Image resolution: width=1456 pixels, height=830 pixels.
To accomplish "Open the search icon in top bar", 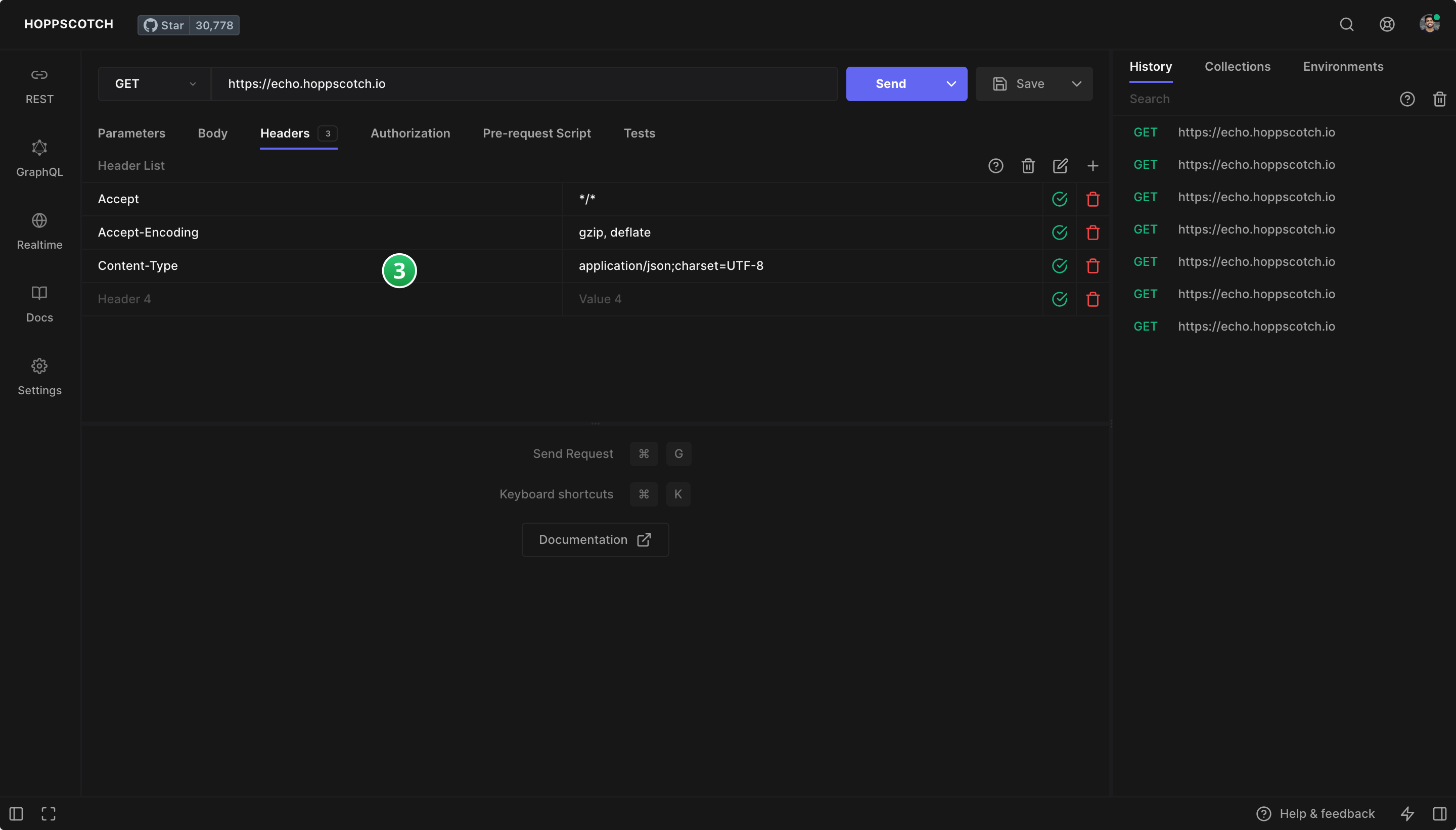I will click(1346, 24).
